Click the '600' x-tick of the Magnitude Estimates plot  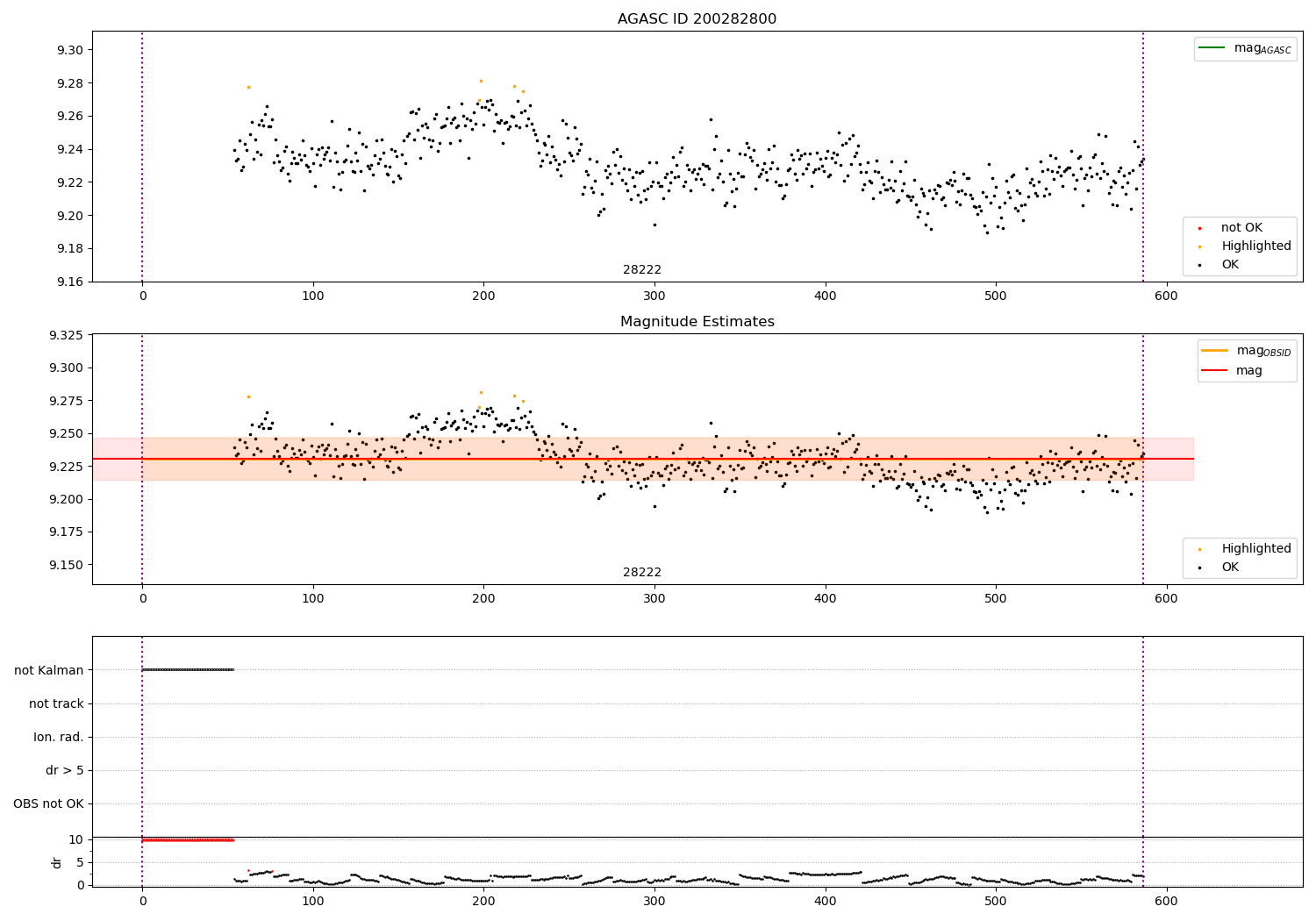[1166, 599]
